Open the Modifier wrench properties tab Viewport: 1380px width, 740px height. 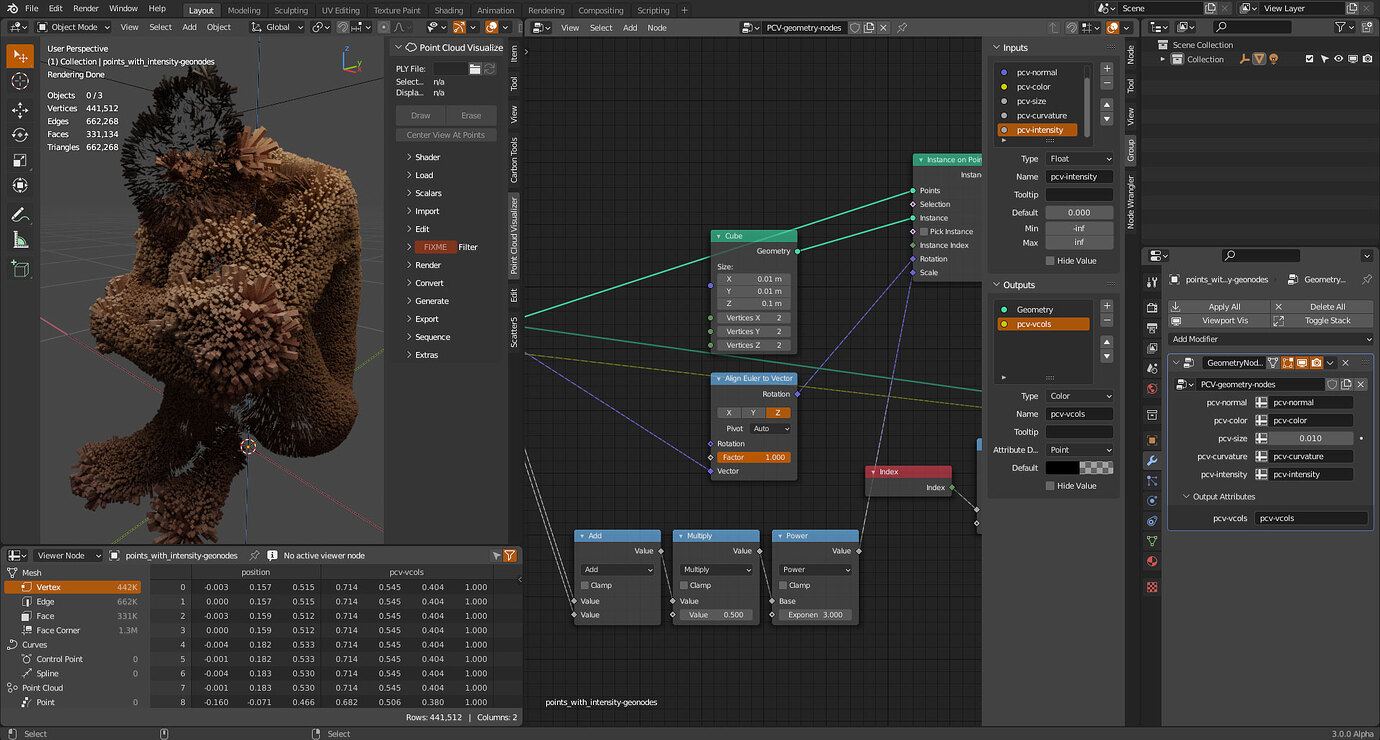1152,461
